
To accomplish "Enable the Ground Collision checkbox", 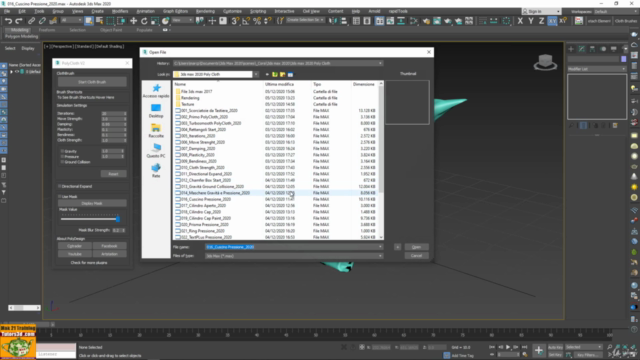I will (62, 162).
